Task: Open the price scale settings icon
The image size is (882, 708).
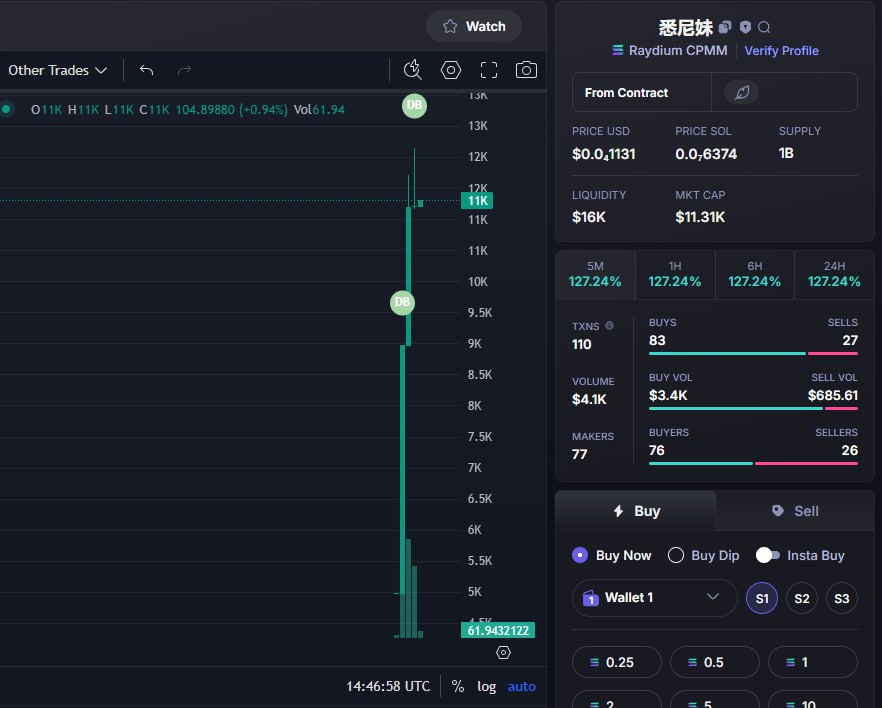Action: (x=503, y=652)
